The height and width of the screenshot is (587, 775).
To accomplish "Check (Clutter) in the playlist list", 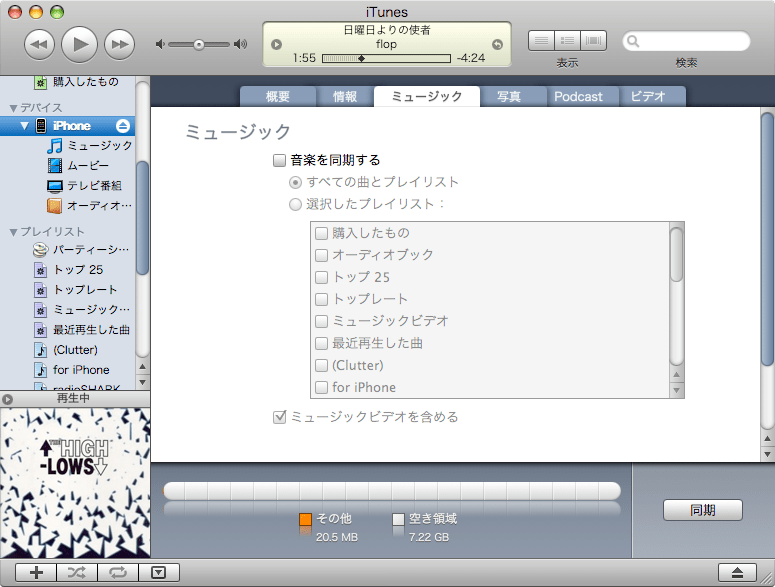I will [x=321, y=366].
